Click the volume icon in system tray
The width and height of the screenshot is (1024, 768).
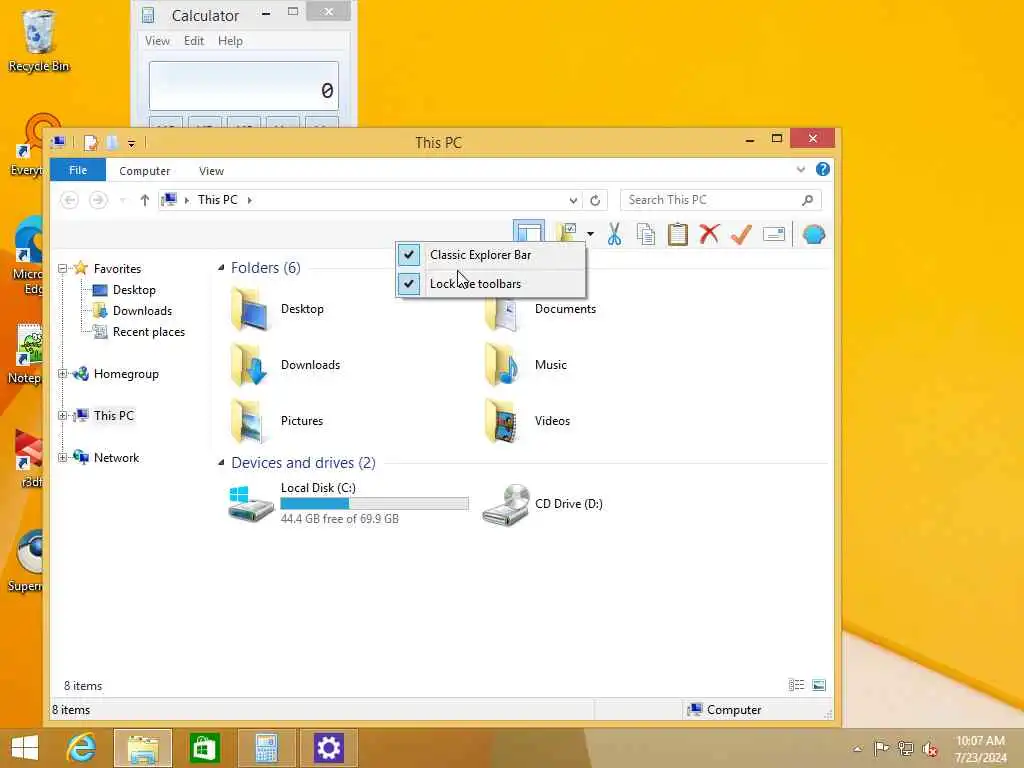930,749
